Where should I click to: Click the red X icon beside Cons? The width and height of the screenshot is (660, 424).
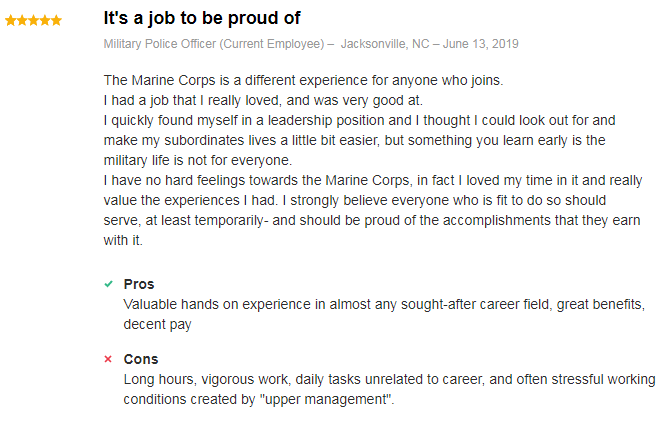coord(108,359)
